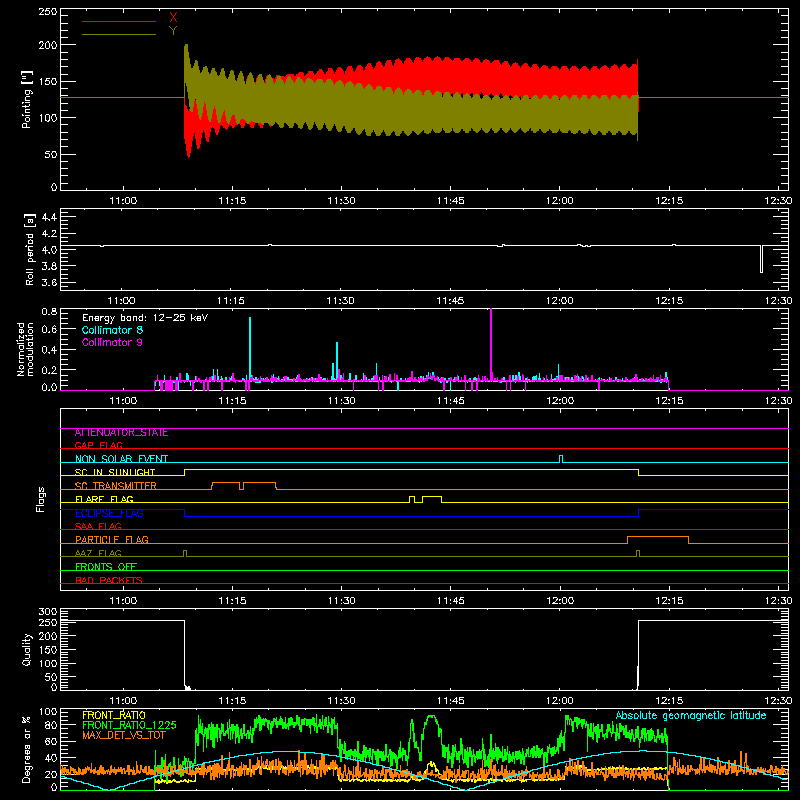Viewport: 800px width, 800px height.
Task: Click the 11:15 label under Roll period plot
Action: pyautogui.click(x=231, y=301)
